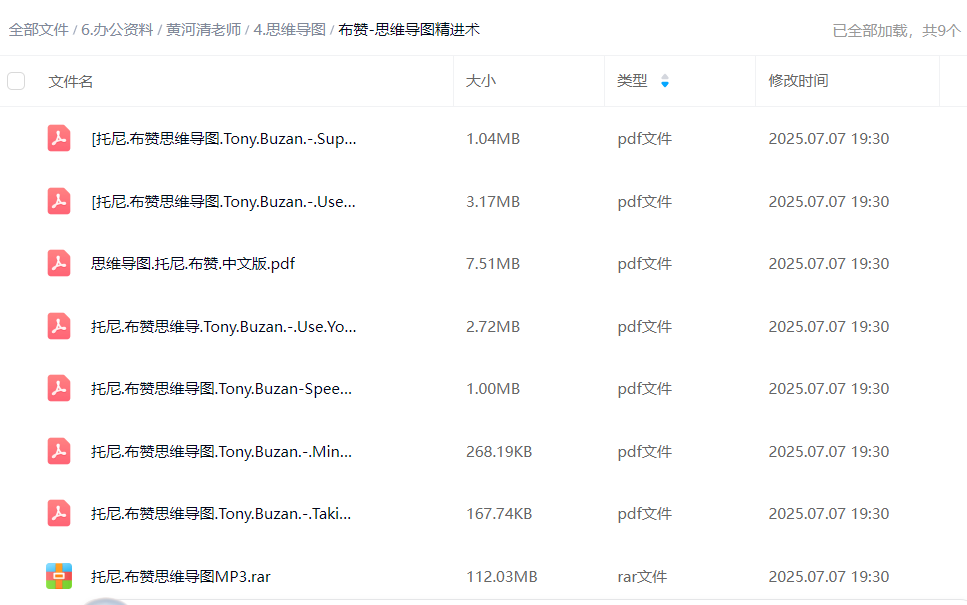967x605 pixels.
Task: Click the PDF icon of the 268.19KB file
Action: tap(59, 451)
